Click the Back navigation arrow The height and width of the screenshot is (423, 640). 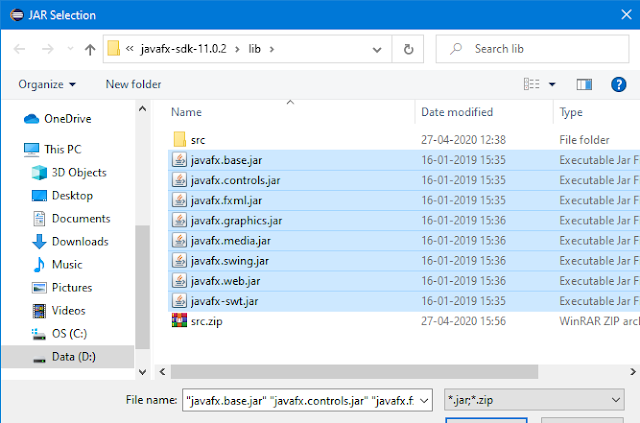click(19, 49)
